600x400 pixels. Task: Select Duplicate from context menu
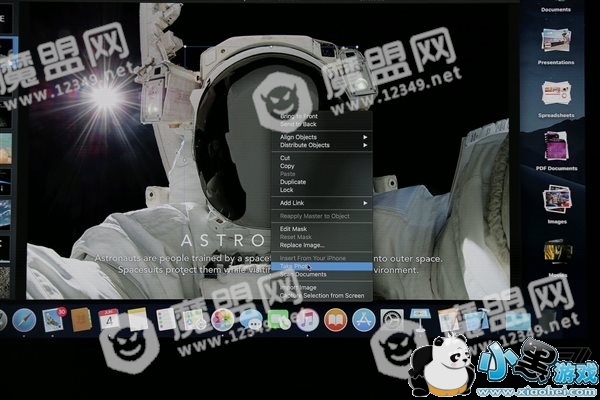(x=322, y=182)
